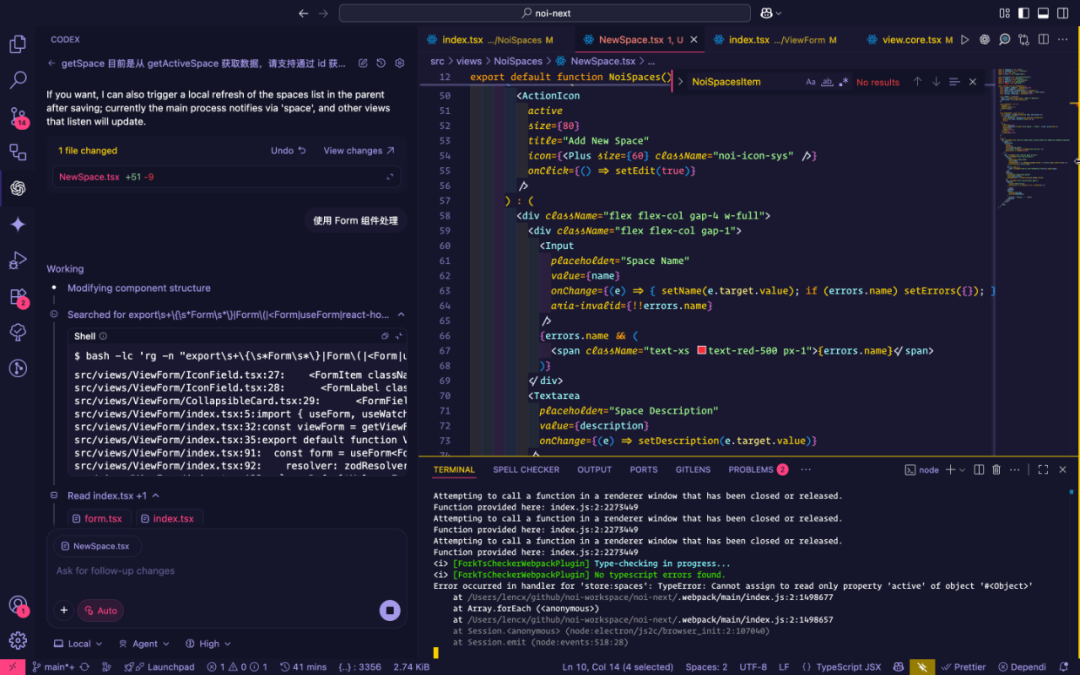1080x675 pixels.
Task: Go to next match arrow in find widget
Action: coord(936,82)
